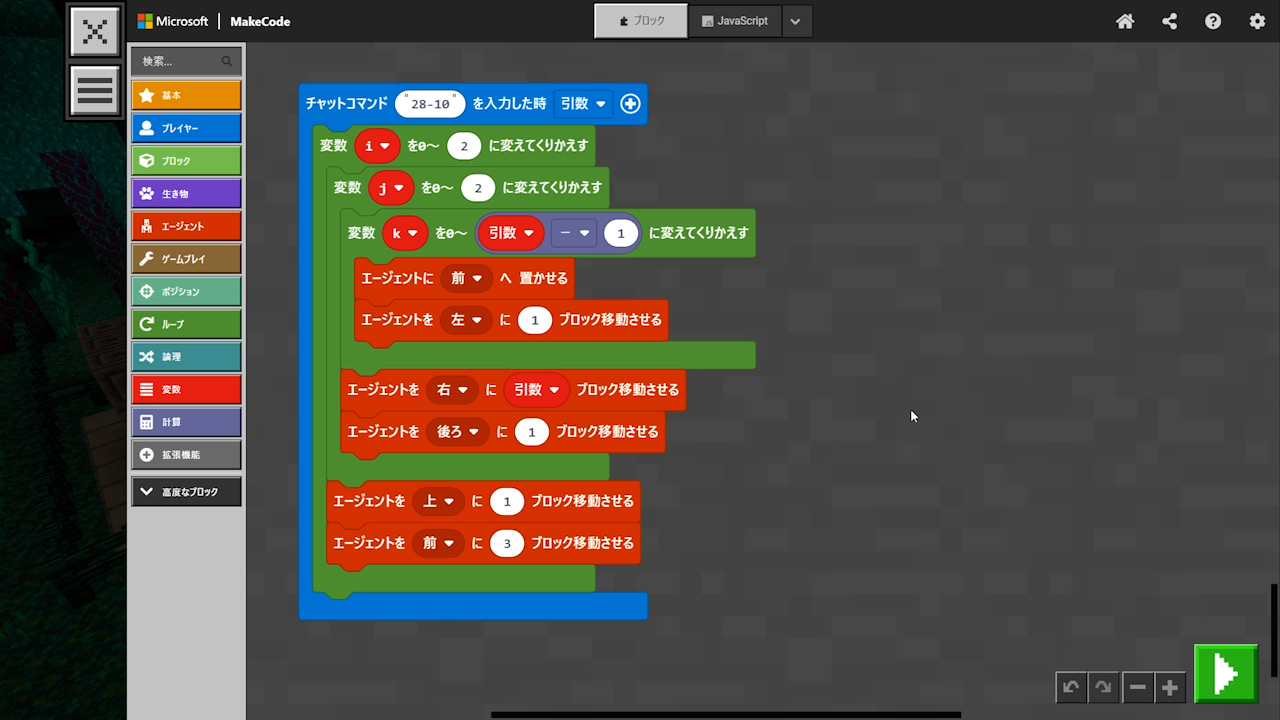The height and width of the screenshot is (720, 1280).
Task: Click the green Play run button
Action: pyautogui.click(x=1226, y=674)
